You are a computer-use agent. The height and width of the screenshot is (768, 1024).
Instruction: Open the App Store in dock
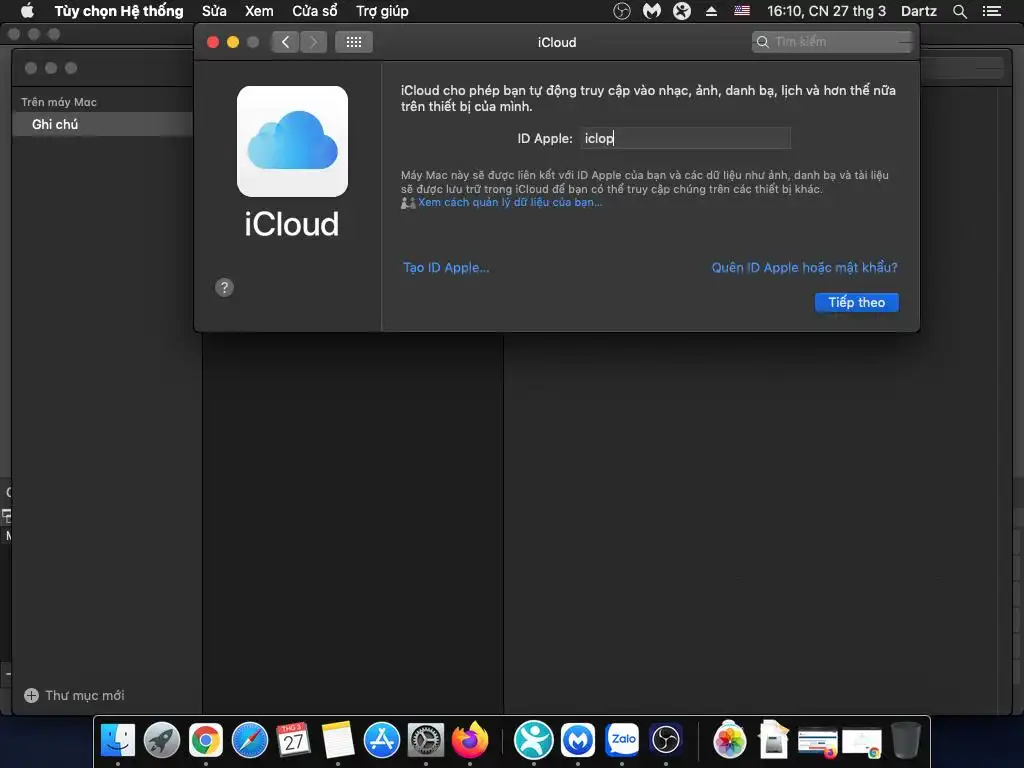pos(381,741)
